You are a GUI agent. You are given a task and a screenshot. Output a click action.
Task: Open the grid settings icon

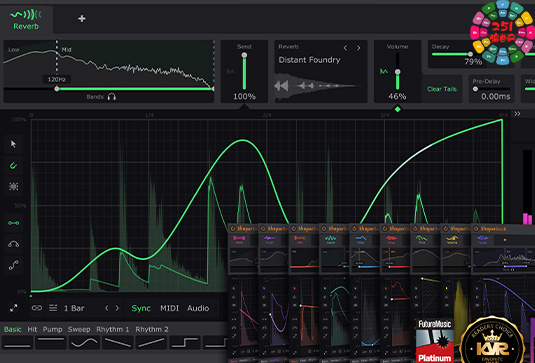tap(13, 186)
